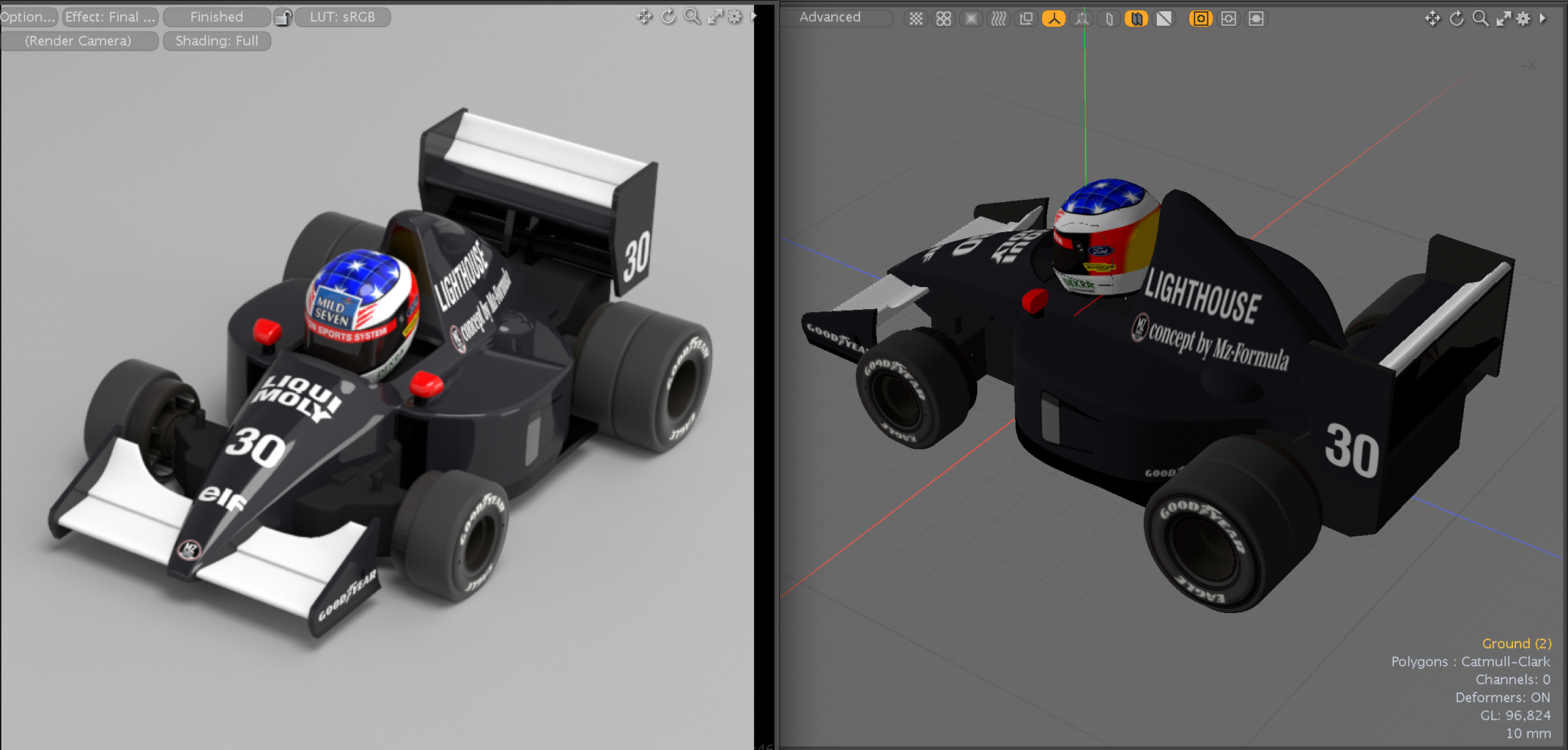The image size is (1568, 750).
Task: Click the magnifier zoom icon in 3D viewport
Action: (x=1480, y=18)
